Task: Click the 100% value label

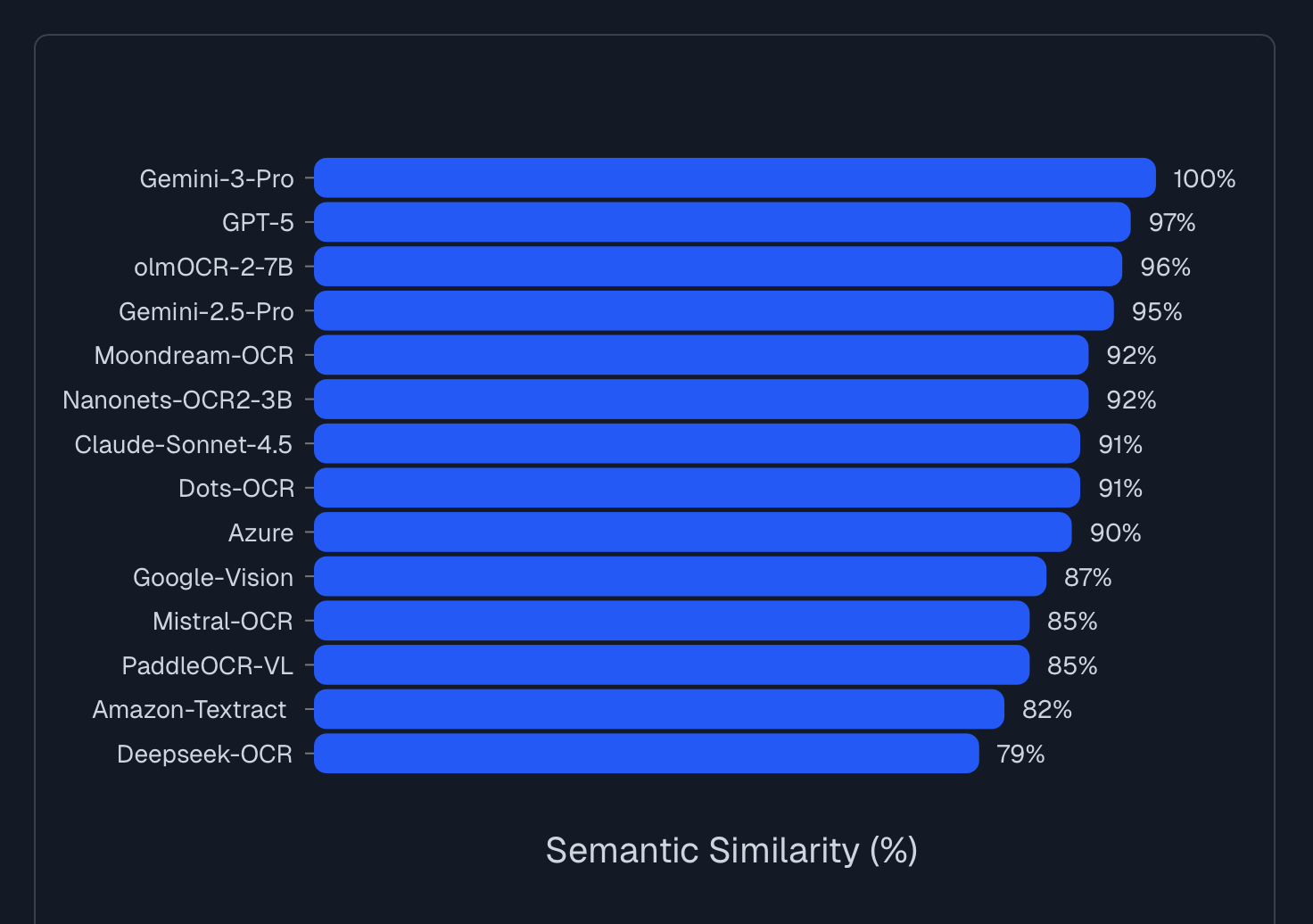Action: (1203, 179)
